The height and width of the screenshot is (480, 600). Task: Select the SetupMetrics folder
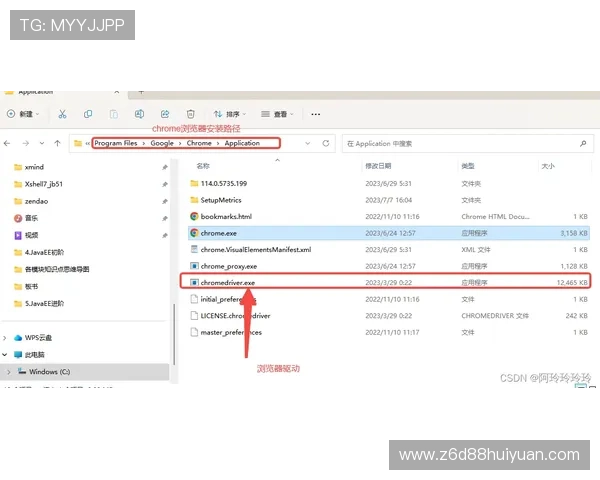click(x=389, y=200)
